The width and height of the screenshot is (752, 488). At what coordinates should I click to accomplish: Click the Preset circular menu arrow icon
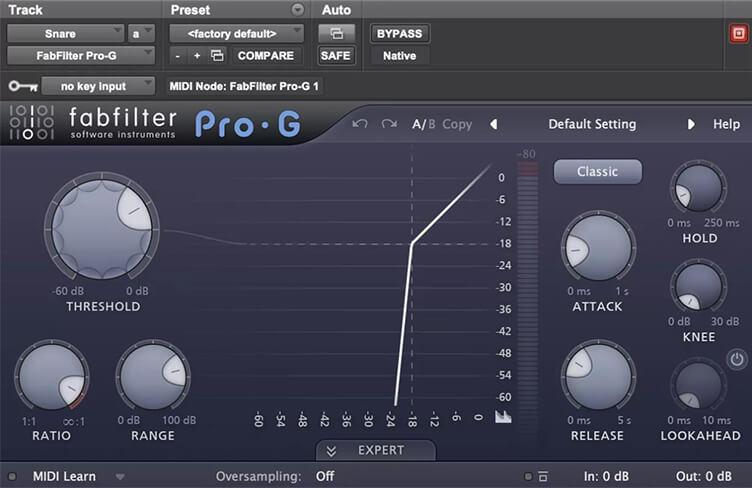(297, 10)
